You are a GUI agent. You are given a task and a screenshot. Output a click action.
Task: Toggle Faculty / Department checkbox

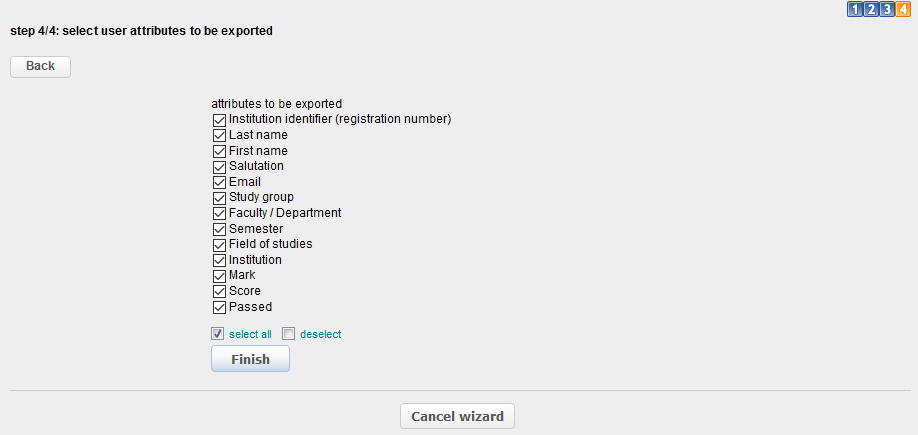(x=220, y=213)
